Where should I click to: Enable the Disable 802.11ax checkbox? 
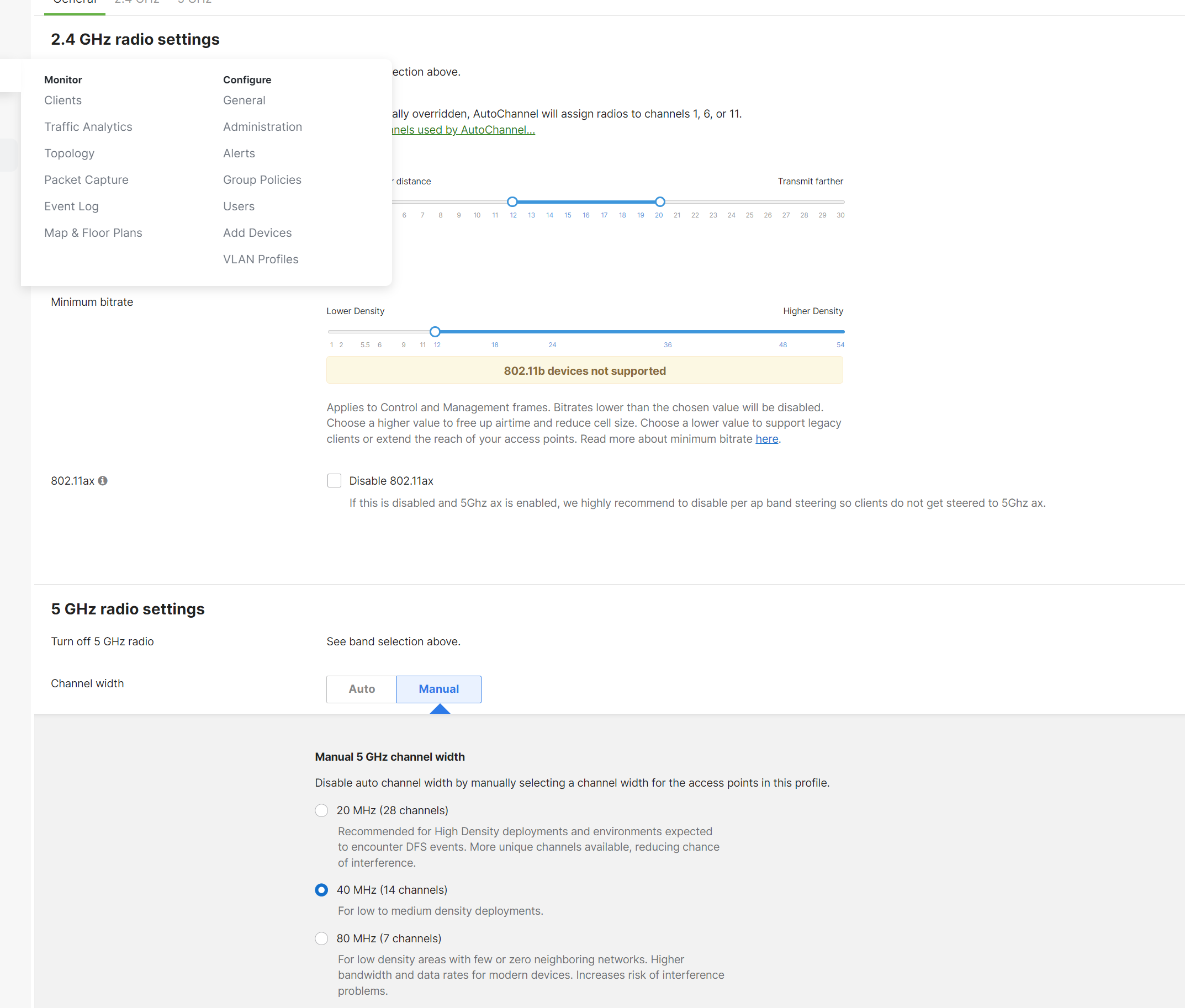(x=334, y=481)
